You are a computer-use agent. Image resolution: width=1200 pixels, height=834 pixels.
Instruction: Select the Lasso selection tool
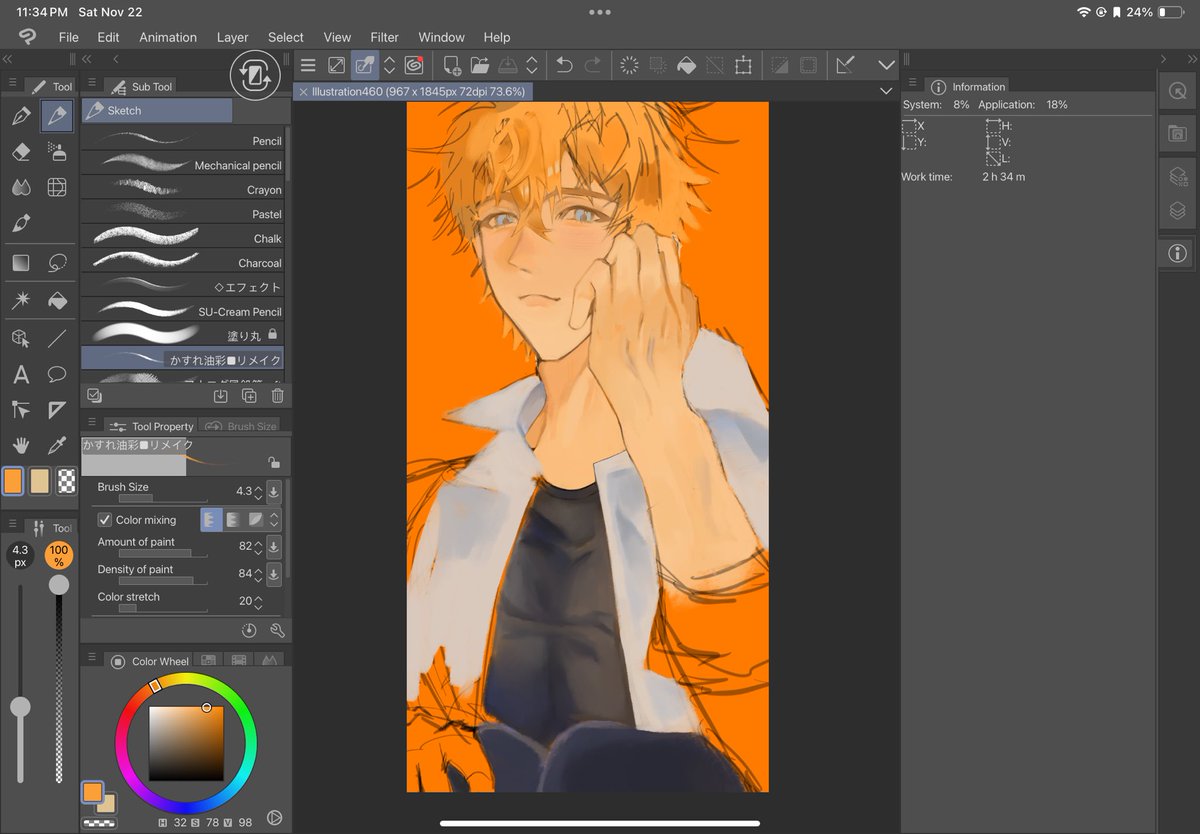coord(57,263)
